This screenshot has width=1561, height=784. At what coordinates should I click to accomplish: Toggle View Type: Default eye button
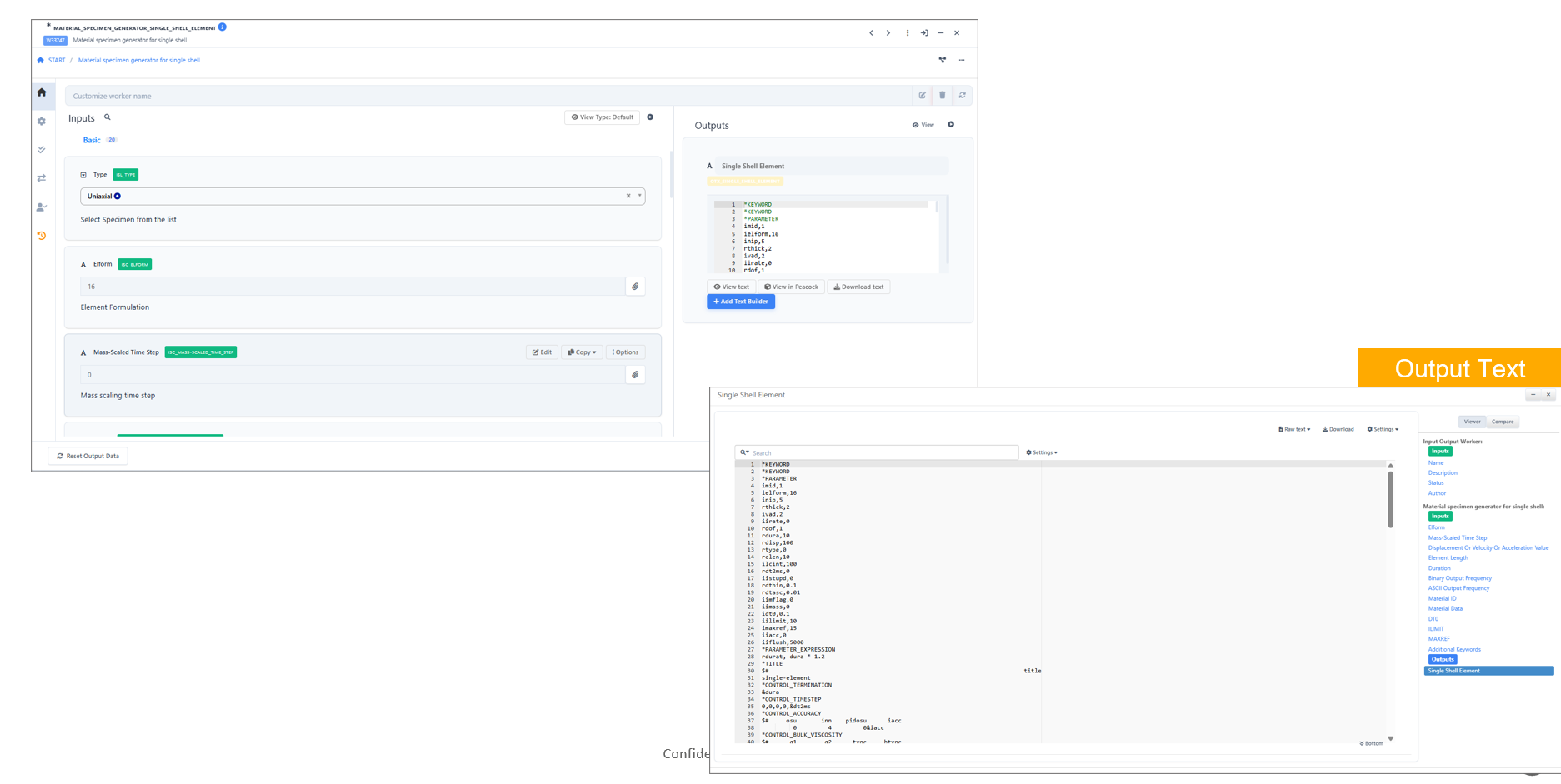pyautogui.click(x=602, y=117)
